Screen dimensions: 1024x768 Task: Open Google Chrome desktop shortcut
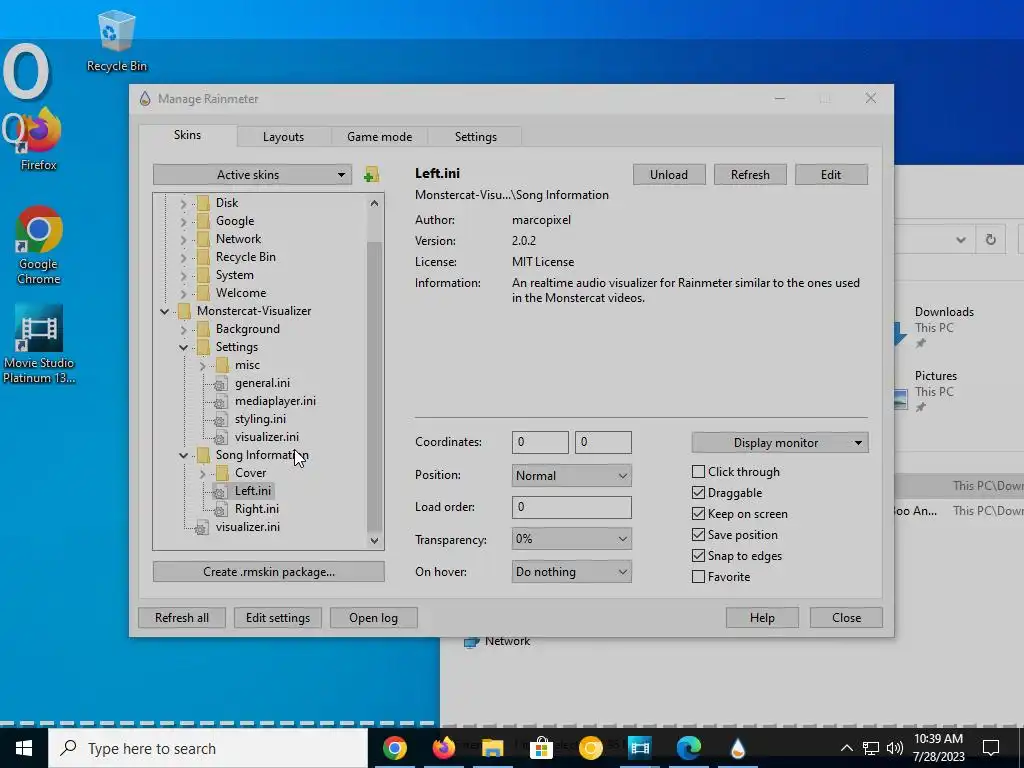[39, 245]
